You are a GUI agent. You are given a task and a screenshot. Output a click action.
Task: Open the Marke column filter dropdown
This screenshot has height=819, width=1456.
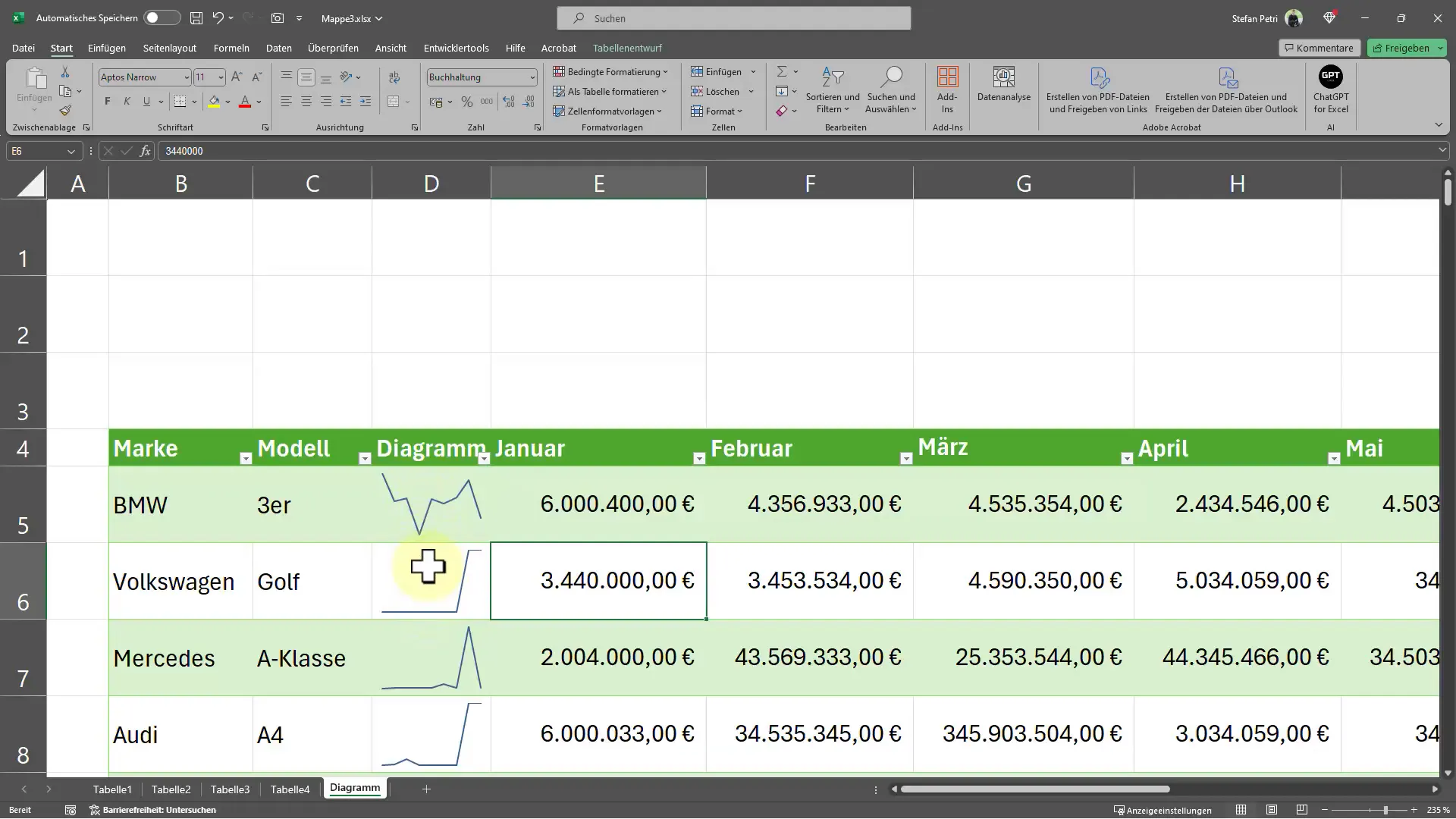click(245, 458)
